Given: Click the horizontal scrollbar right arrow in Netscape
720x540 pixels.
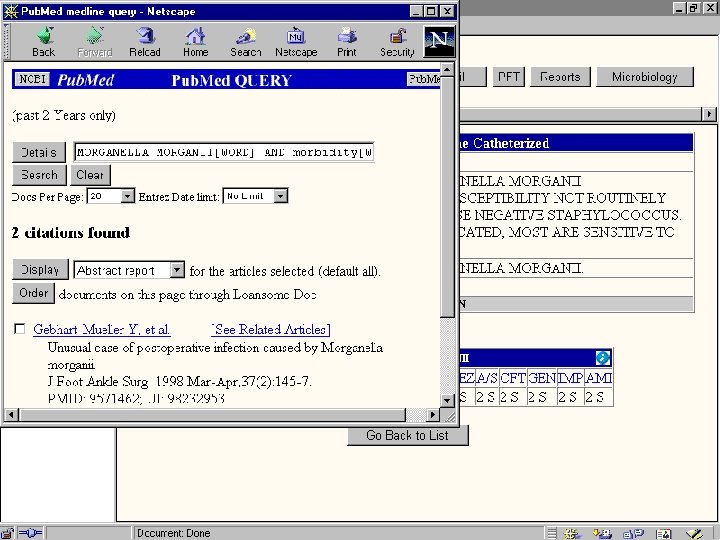Looking at the screenshot, I should pyautogui.click(x=433, y=415).
